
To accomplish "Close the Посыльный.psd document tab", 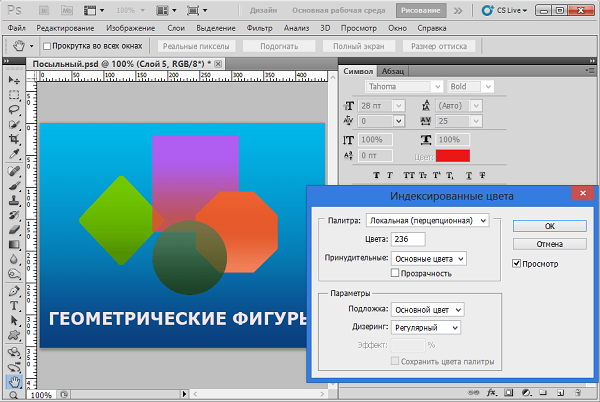I will pyautogui.click(x=218, y=64).
